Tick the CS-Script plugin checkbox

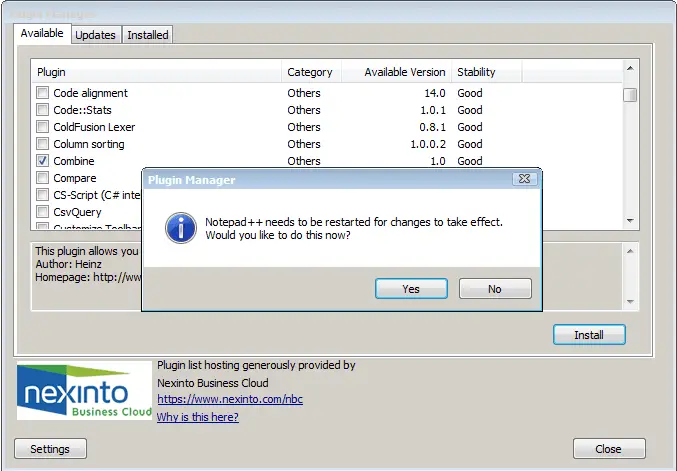click(42, 195)
